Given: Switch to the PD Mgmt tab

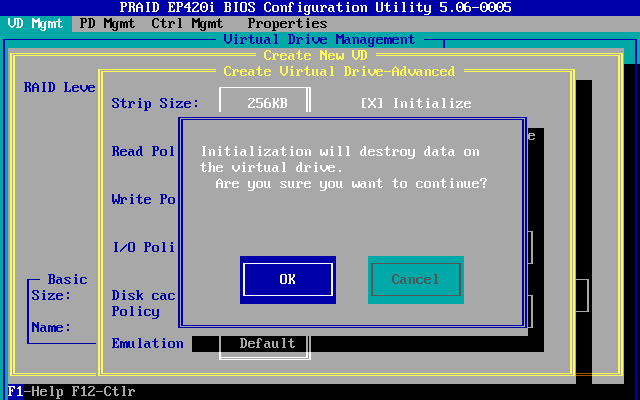Looking at the screenshot, I should [107, 24].
